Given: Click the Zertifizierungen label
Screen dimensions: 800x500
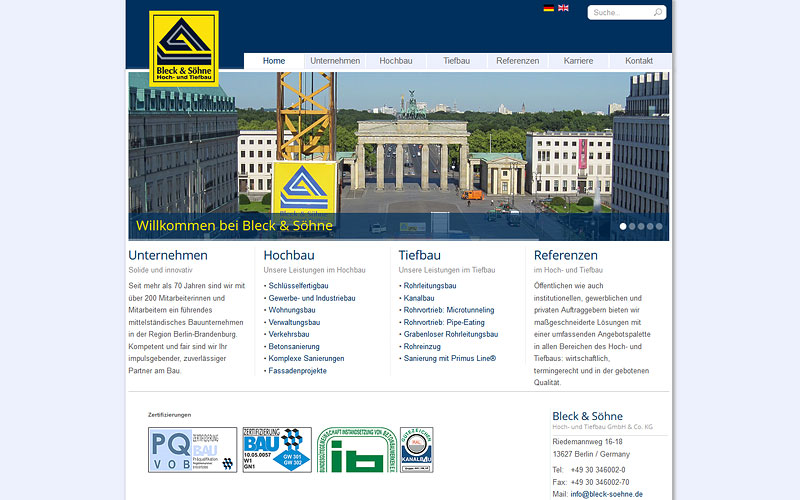Looking at the screenshot, I should click(169, 415).
